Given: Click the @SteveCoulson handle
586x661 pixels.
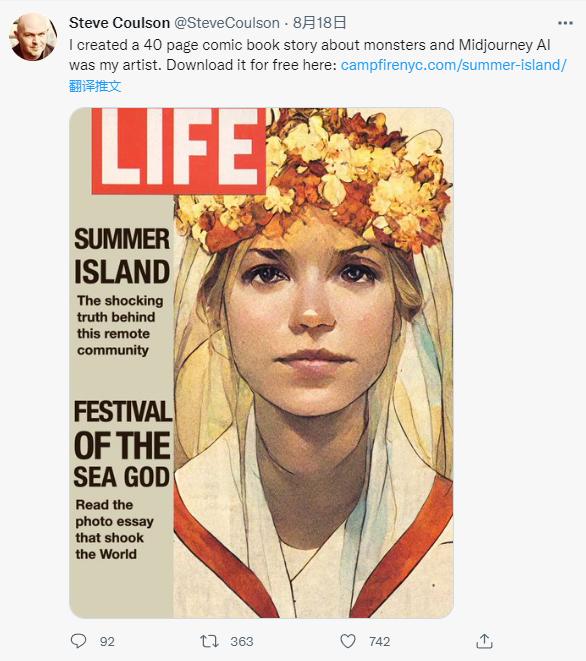Looking at the screenshot, I should click(227, 23).
